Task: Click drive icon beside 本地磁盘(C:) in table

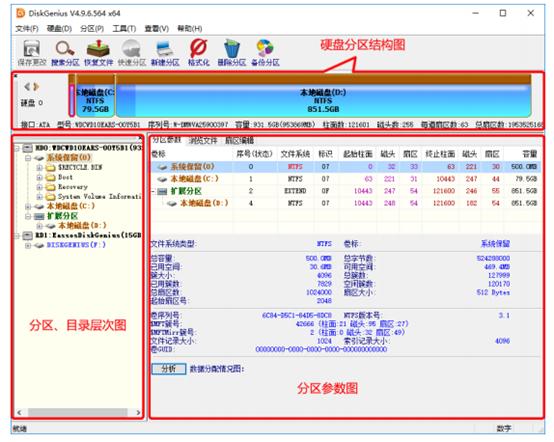Action: 162,179
